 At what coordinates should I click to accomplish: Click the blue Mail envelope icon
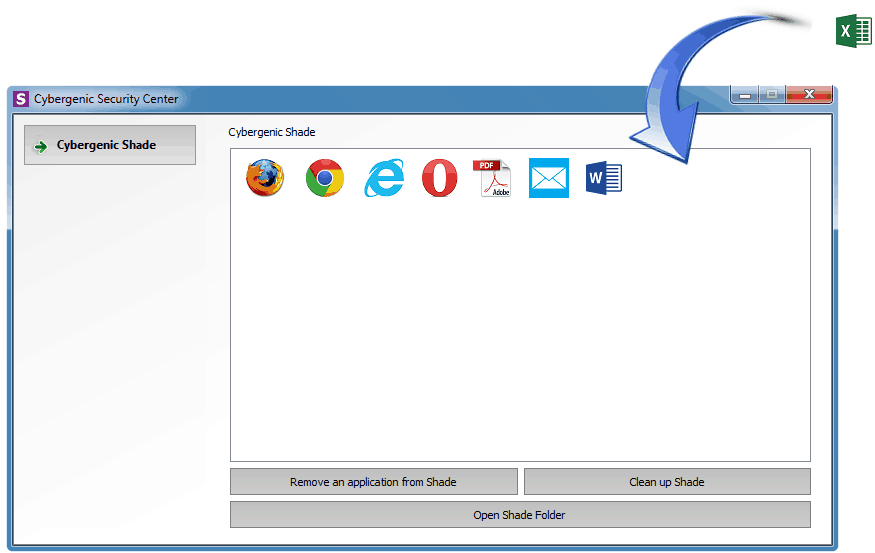click(x=548, y=178)
